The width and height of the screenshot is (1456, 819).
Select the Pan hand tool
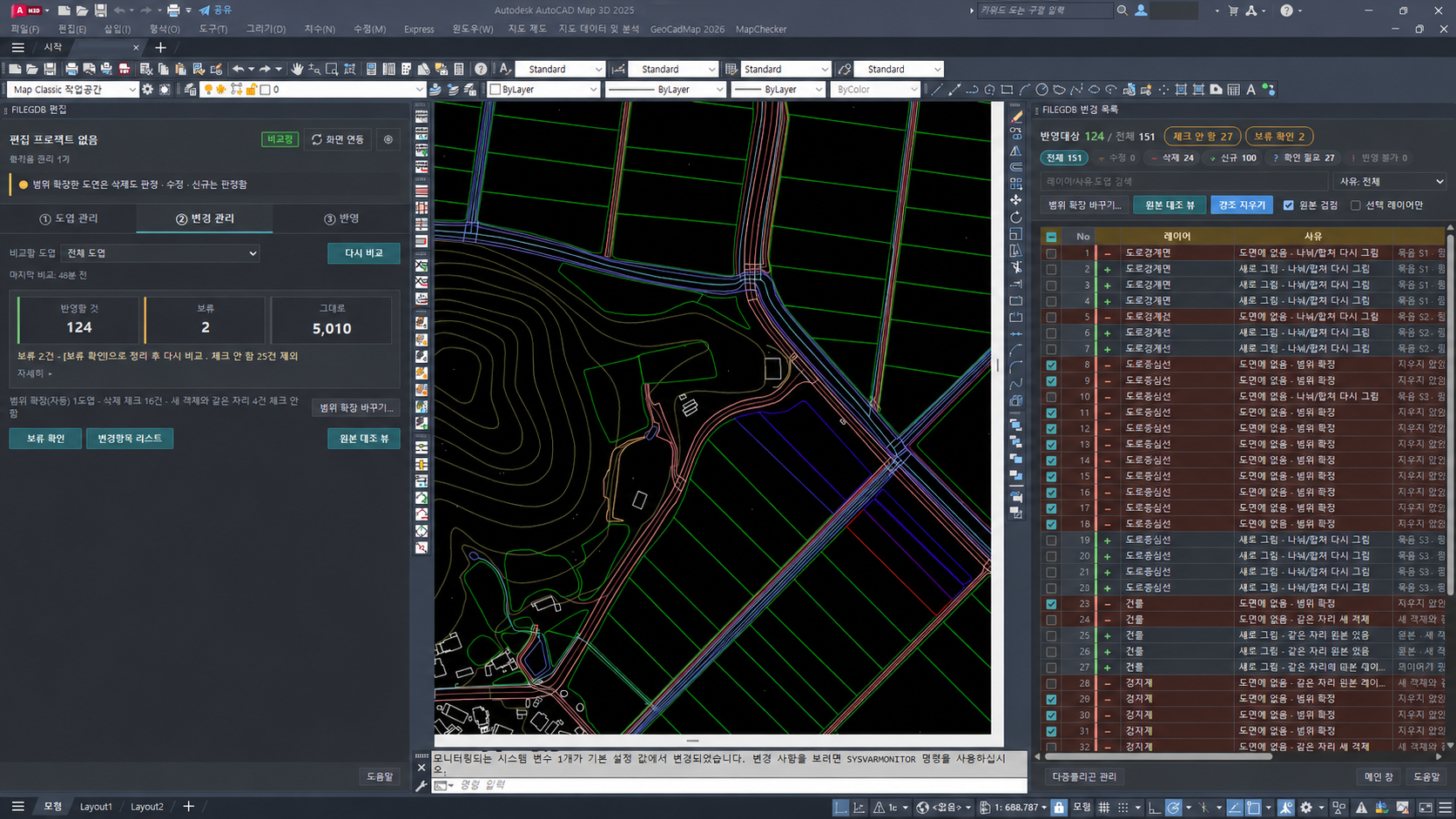(297, 69)
